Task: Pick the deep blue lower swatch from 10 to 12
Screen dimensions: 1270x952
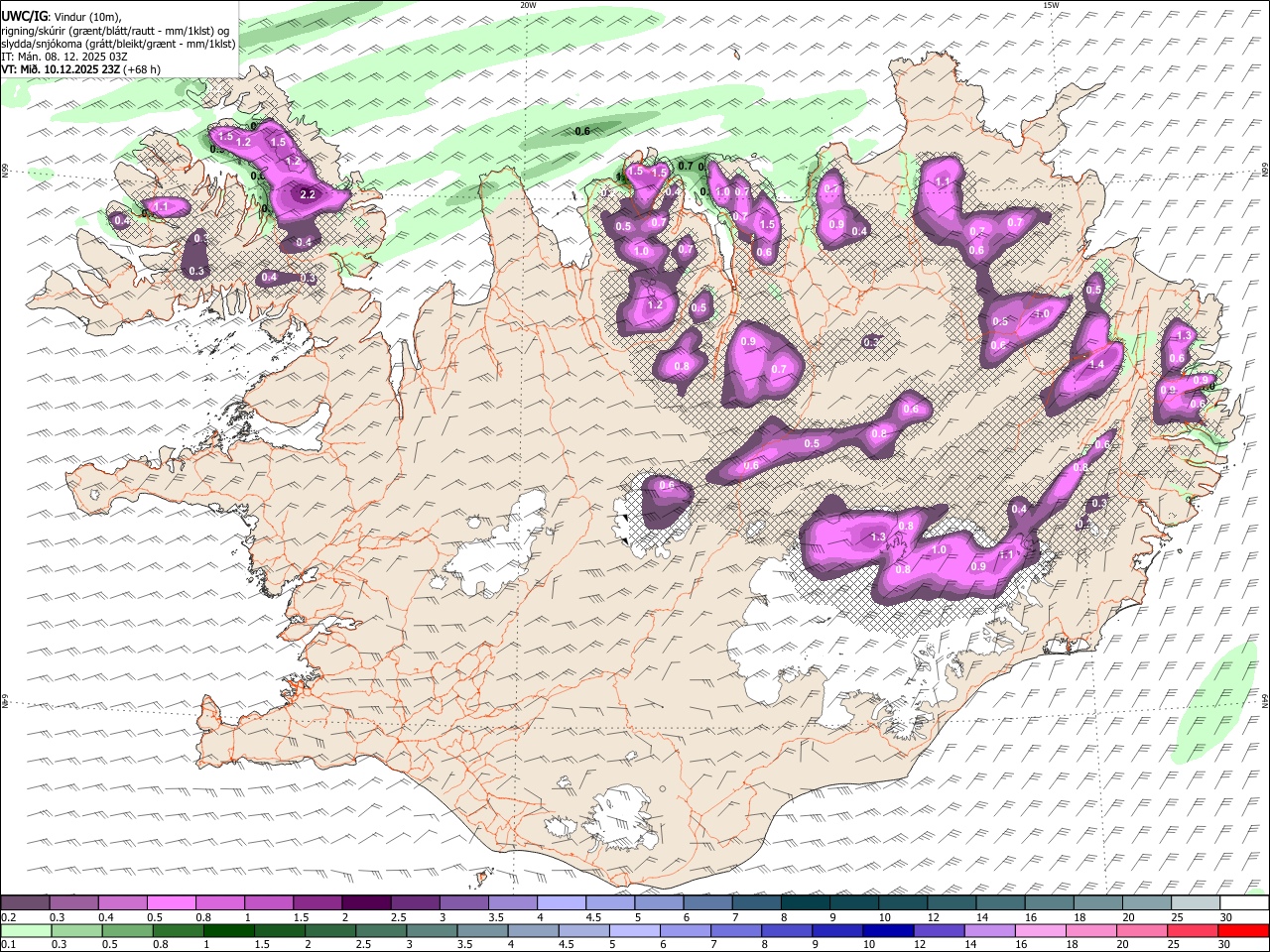Action: click(889, 930)
